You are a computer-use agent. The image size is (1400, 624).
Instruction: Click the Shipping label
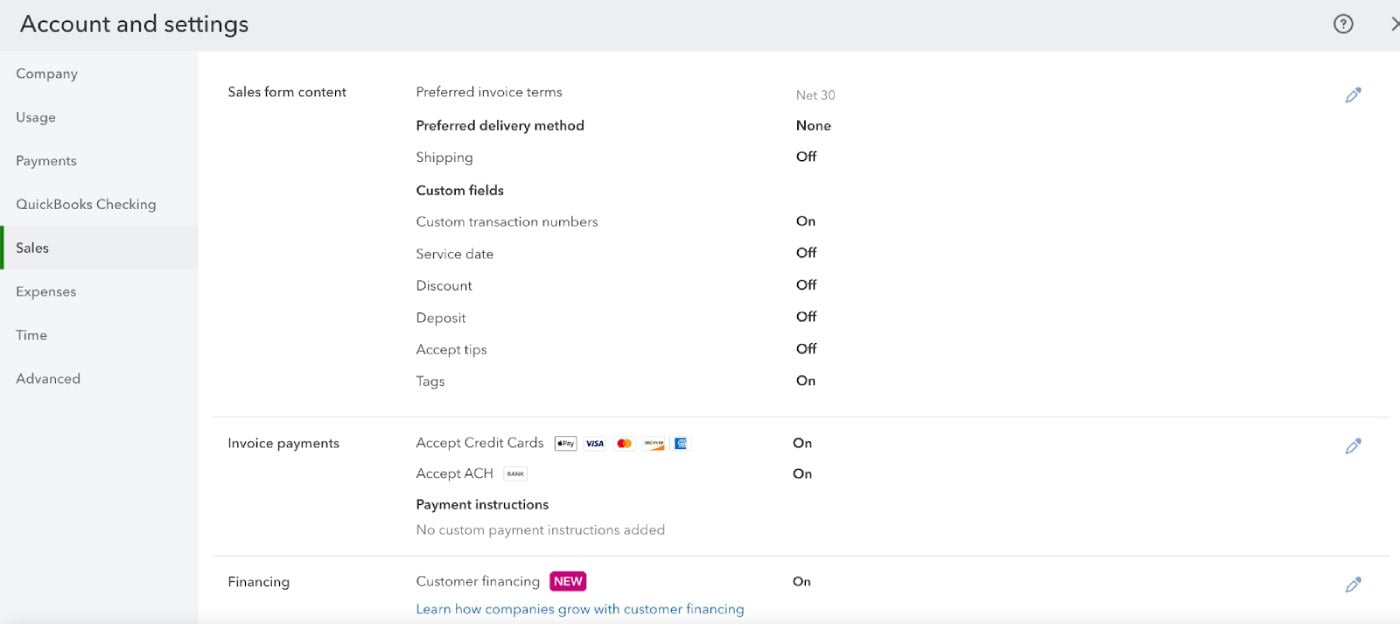pyautogui.click(x=444, y=158)
